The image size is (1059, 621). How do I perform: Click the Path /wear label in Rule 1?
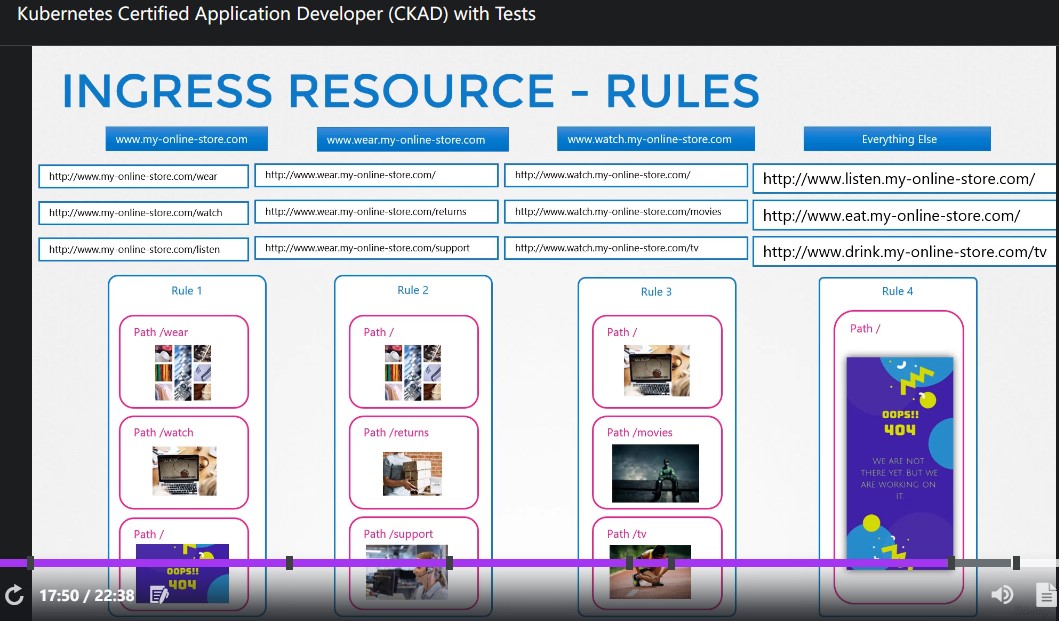(161, 332)
